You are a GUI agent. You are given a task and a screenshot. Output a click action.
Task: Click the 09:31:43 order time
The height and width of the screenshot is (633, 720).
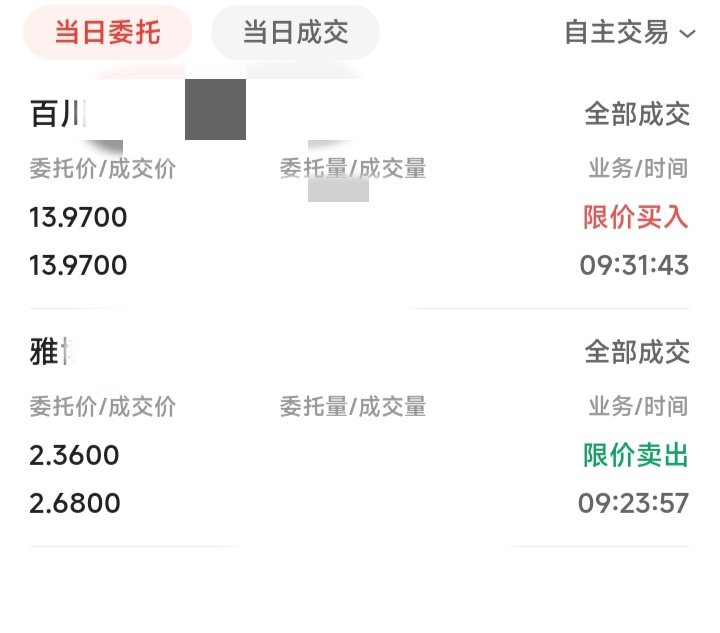(x=634, y=265)
